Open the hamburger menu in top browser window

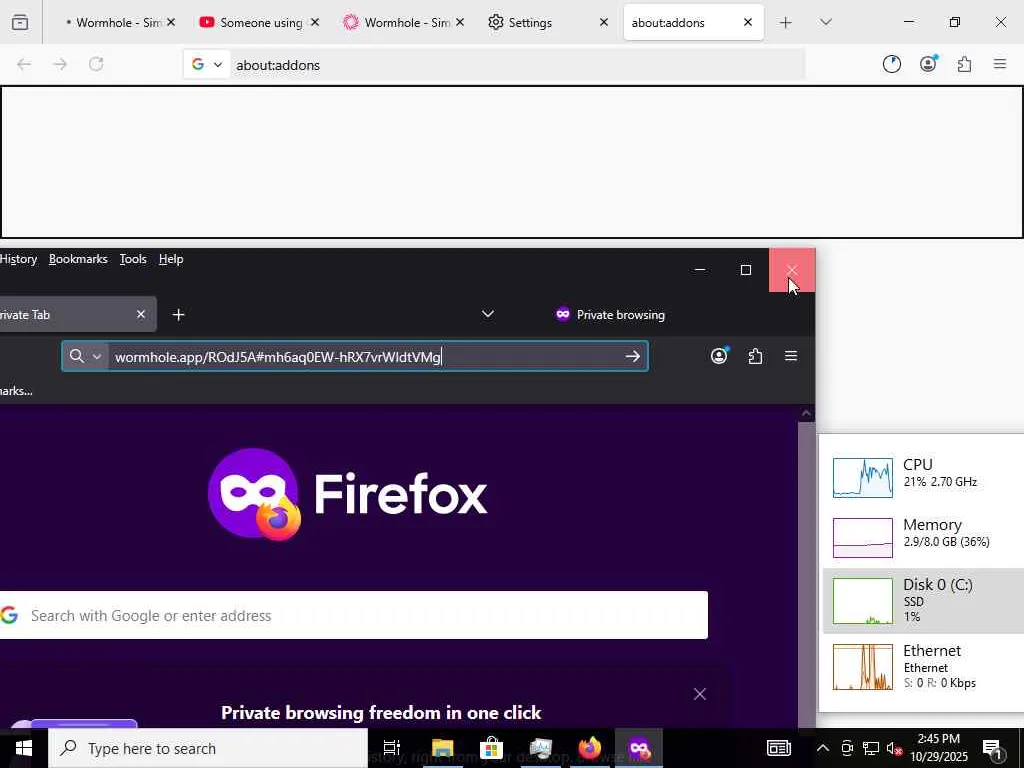(x=1000, y=64)
